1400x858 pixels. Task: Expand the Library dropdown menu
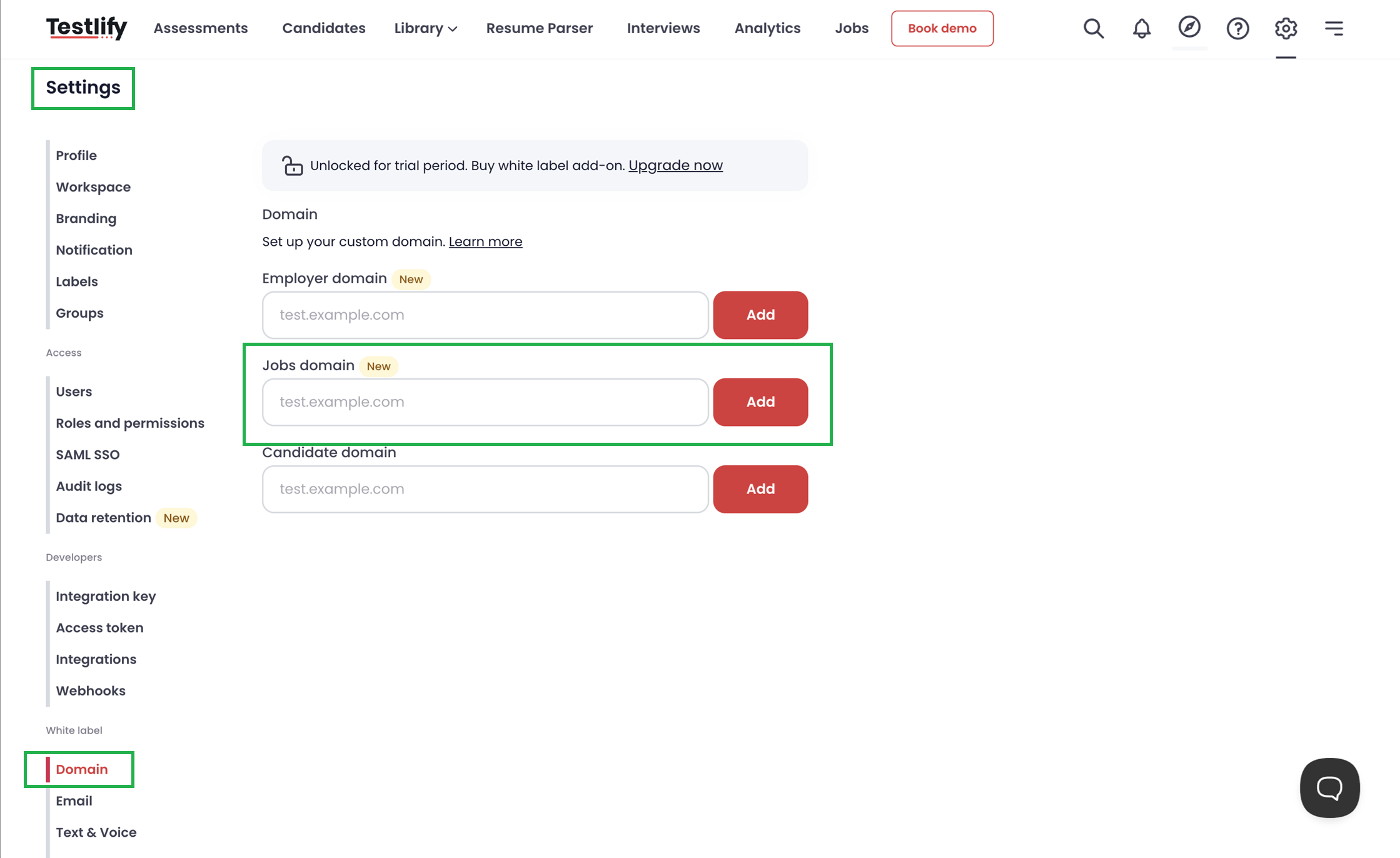(425, 28)
